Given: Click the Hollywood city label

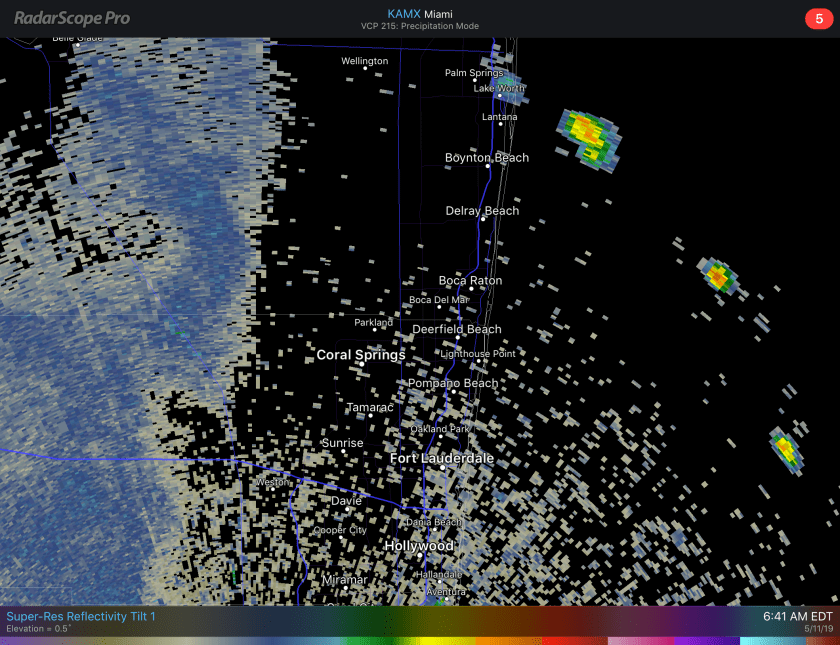Looking at the screenshot, I should [x=419, y=546].
